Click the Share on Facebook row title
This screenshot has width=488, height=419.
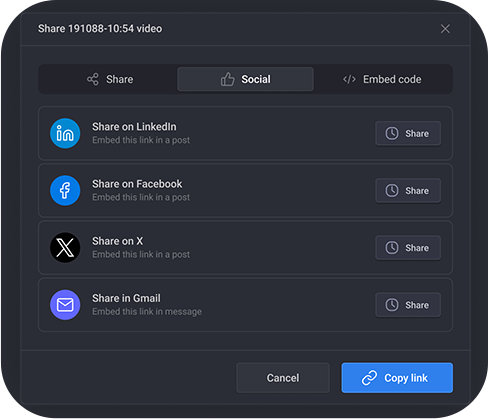click(x=137, y=184)
